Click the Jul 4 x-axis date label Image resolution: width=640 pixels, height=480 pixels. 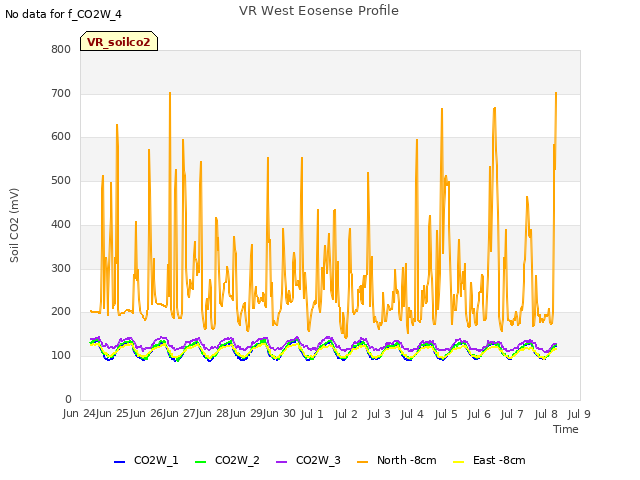[412, 414]
